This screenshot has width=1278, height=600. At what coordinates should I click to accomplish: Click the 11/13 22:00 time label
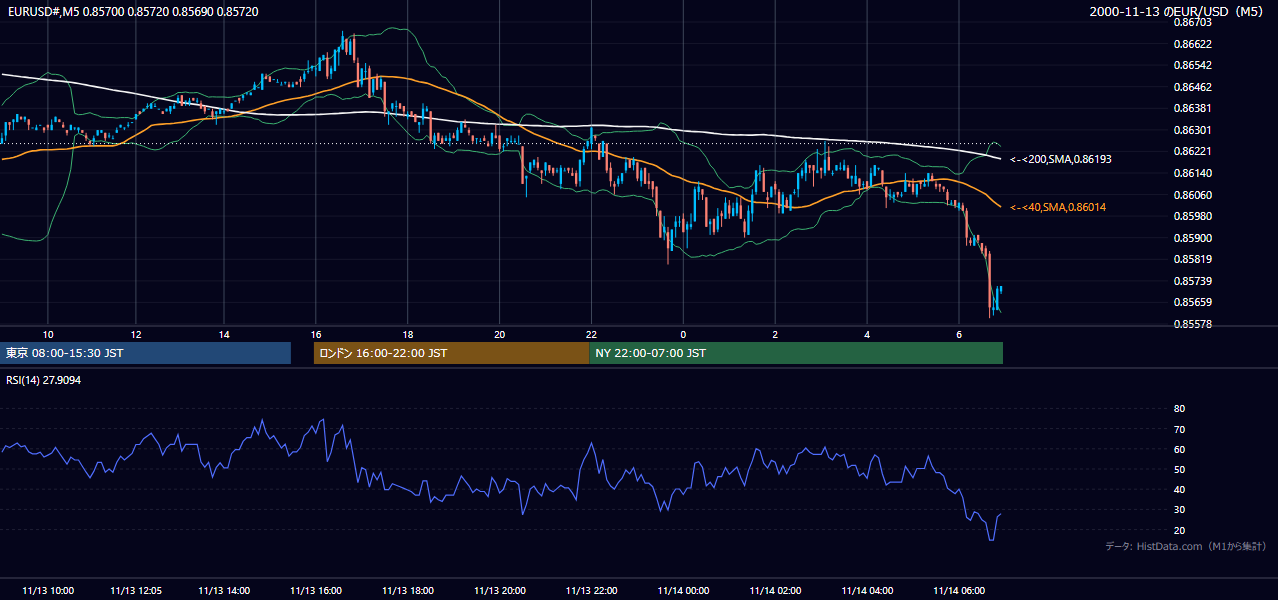(592, 590)
